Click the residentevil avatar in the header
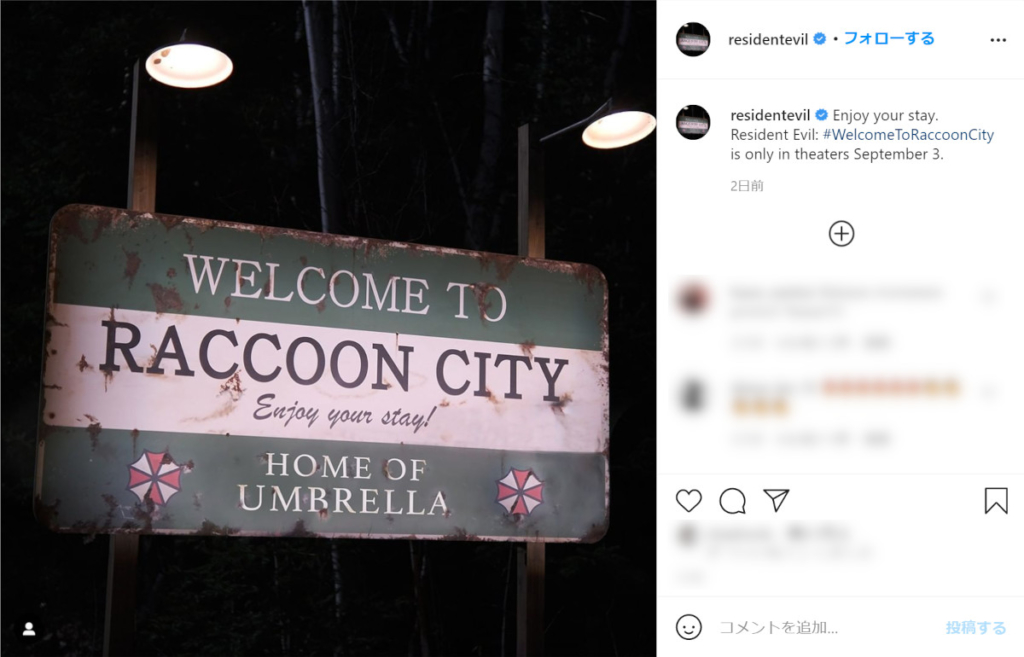The width and height of the screenshot is (1024, 657). point(693,39)
